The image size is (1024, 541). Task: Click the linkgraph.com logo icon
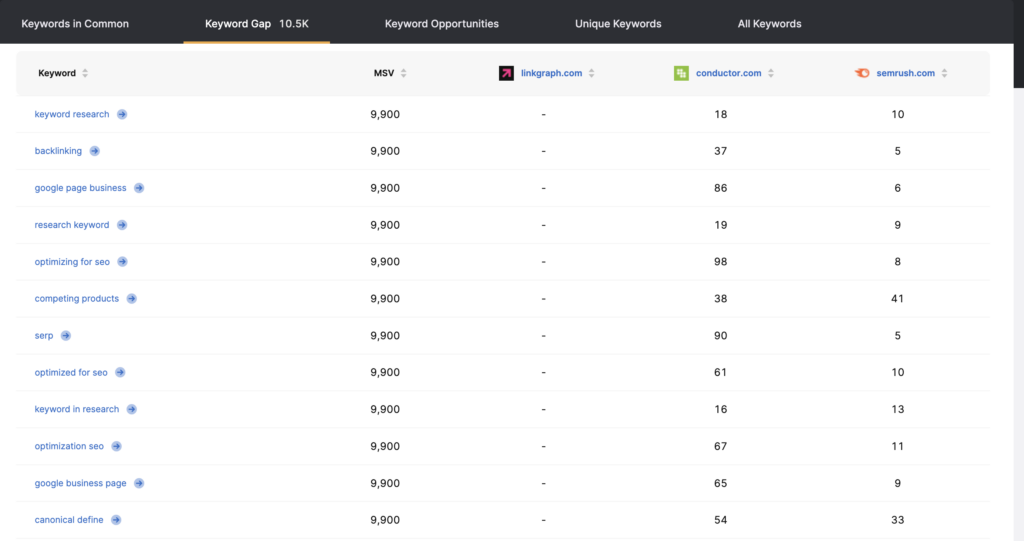(x=506, y=73)
